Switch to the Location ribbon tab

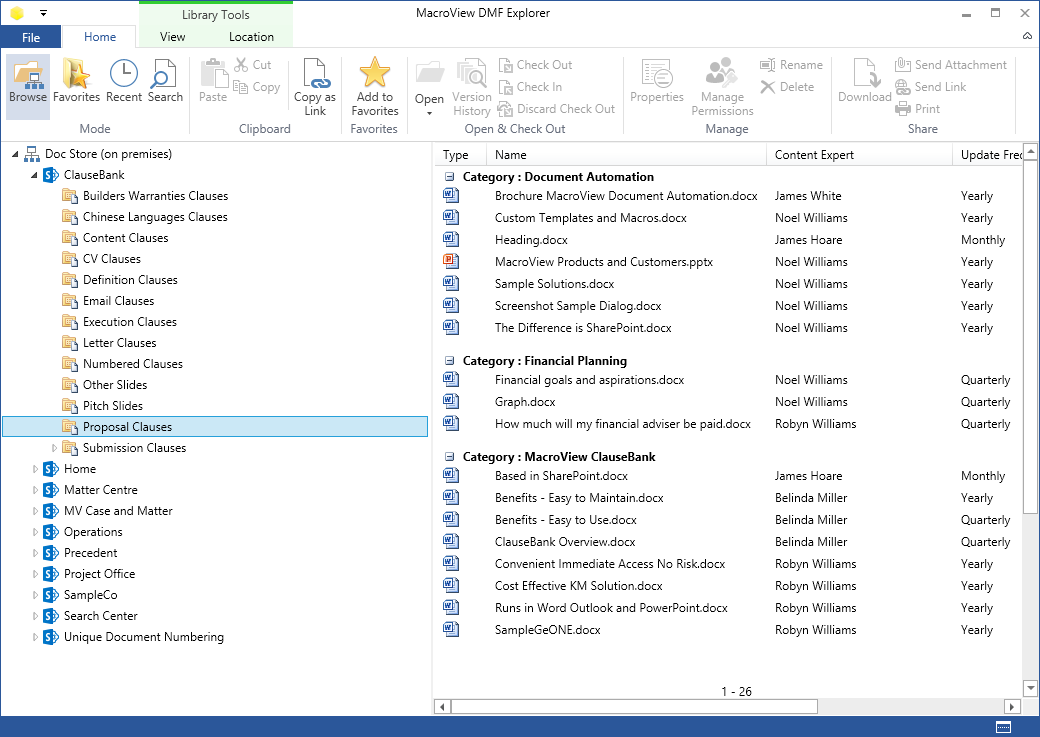[x=251, y=37]
